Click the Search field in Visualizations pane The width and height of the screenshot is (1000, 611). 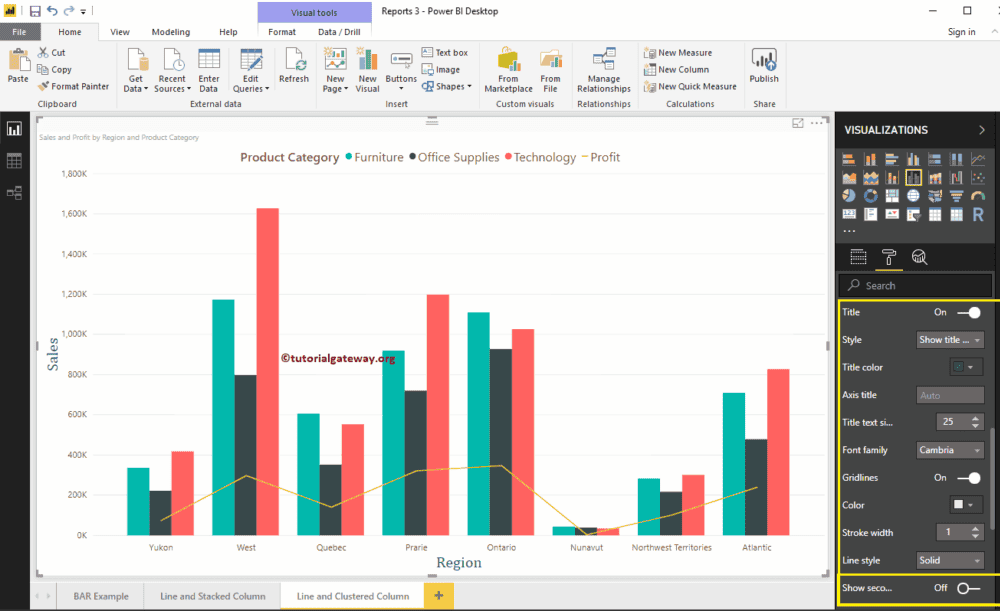(x=915, y=286)
